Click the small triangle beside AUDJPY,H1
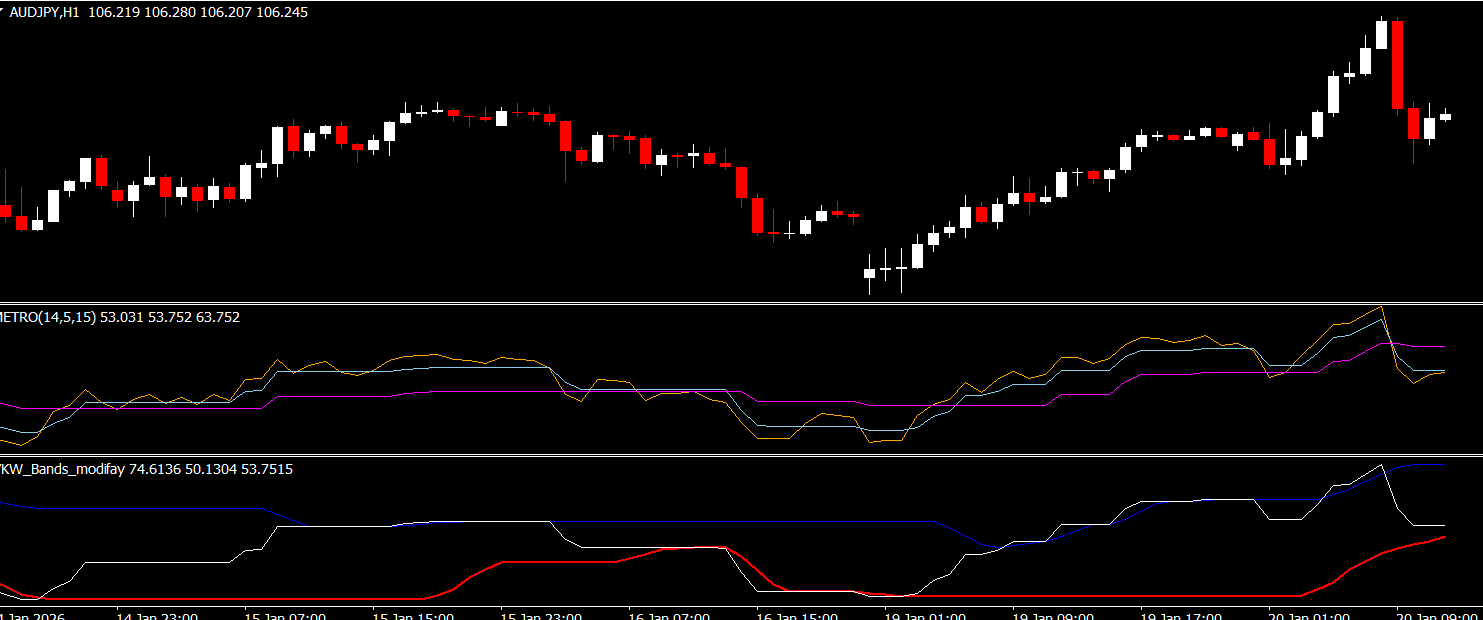The image size is (1483, 620). (x=3, y=12)
